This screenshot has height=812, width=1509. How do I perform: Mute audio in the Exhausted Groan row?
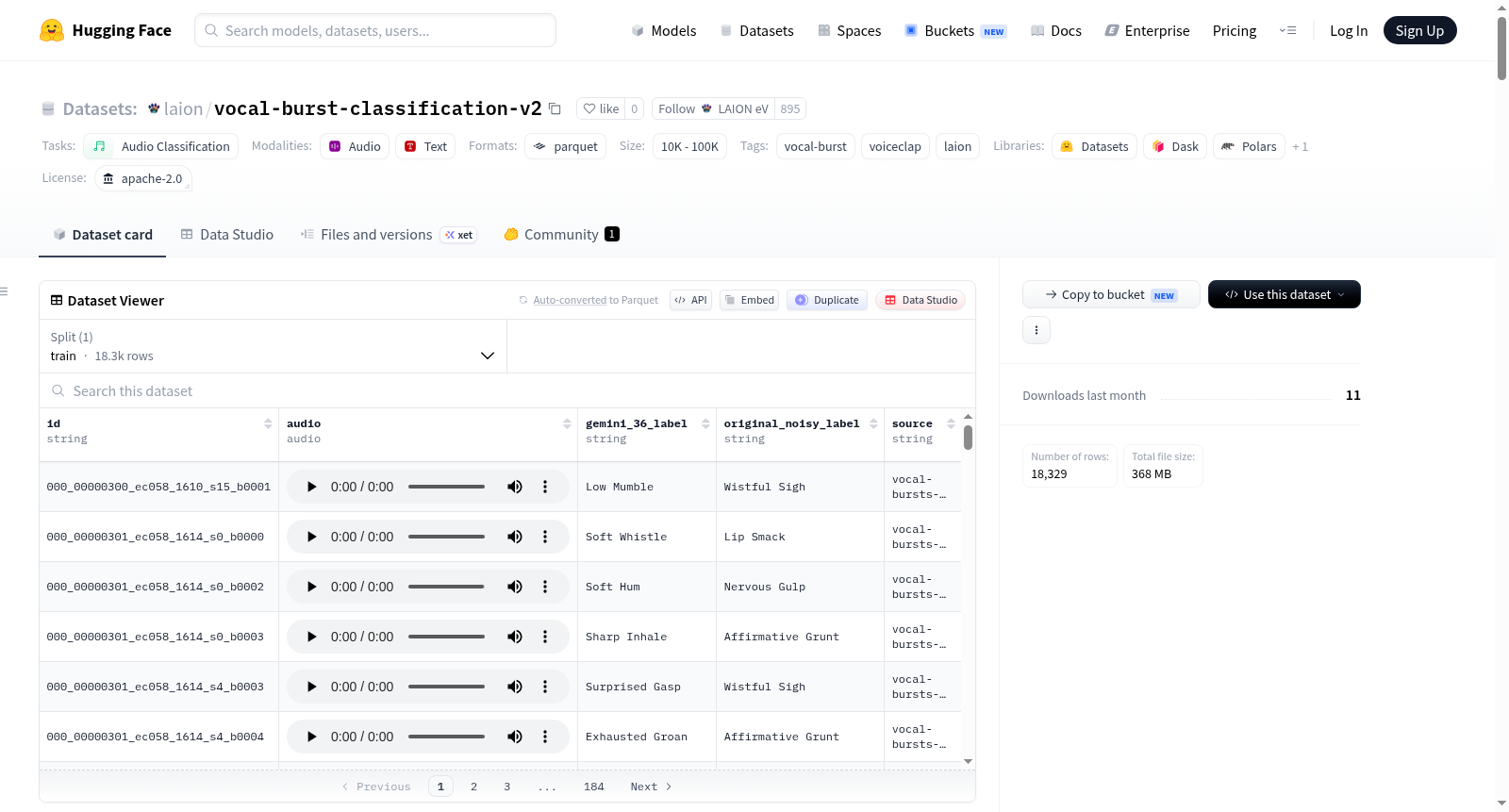515,737
